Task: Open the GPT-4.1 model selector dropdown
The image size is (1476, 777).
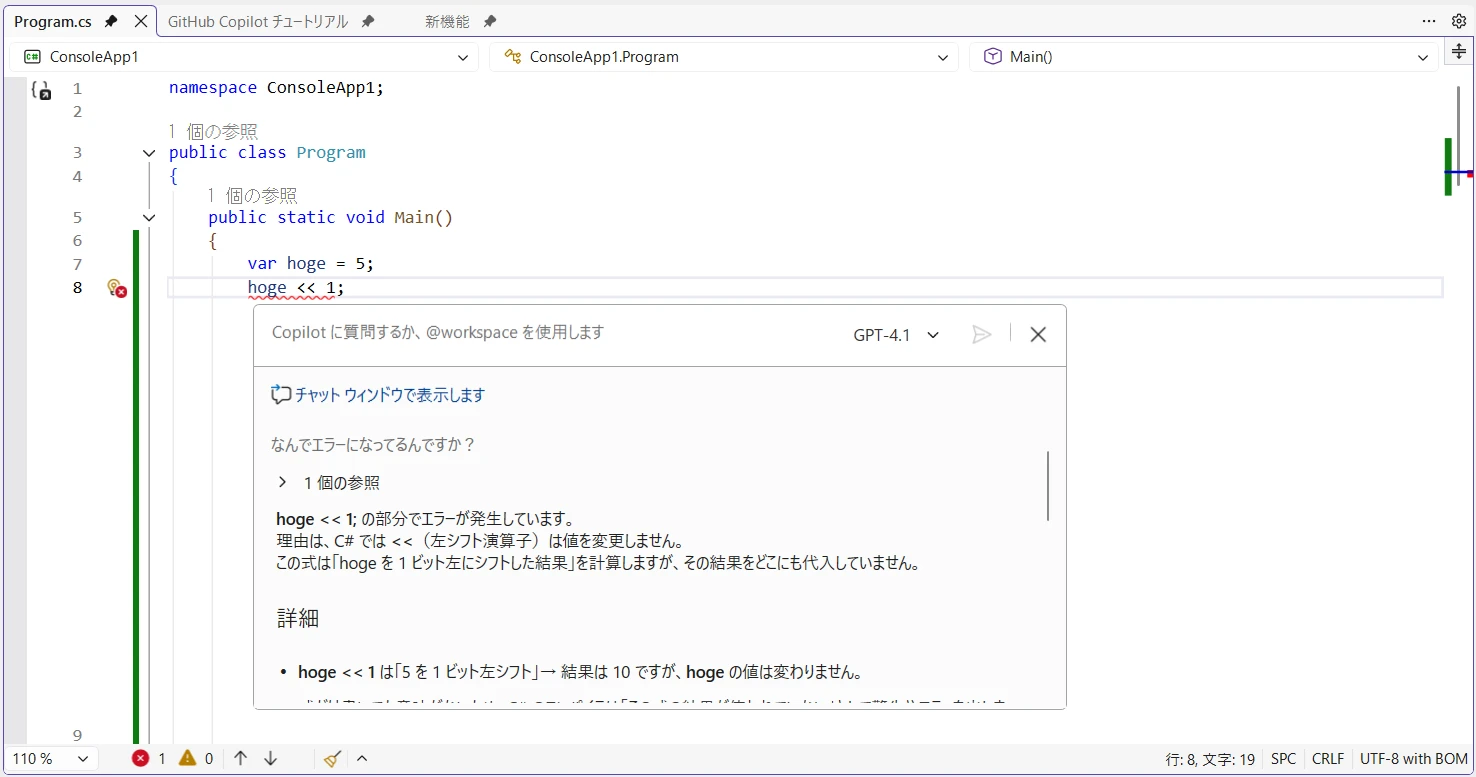Action: point(896,335)
